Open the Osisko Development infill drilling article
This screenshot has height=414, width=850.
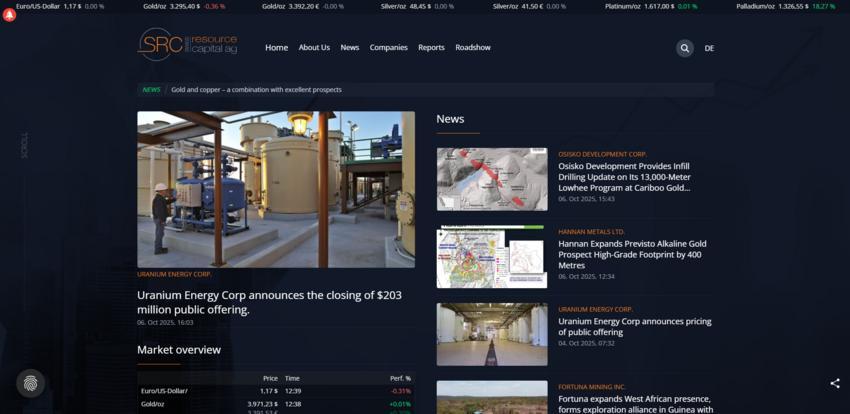point(626,176)
